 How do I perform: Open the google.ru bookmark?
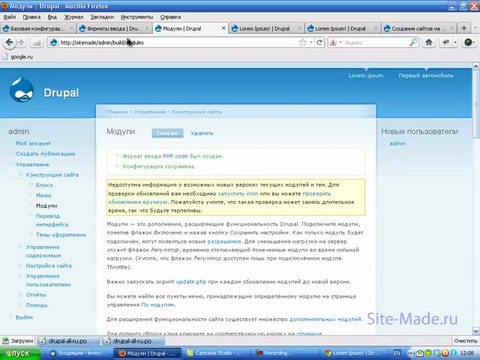pyautogui.click(x=18, y=57)
